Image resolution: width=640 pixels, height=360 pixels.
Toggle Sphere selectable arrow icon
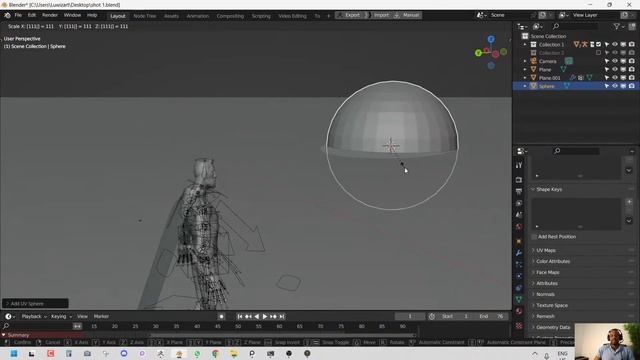coord(607,86)
